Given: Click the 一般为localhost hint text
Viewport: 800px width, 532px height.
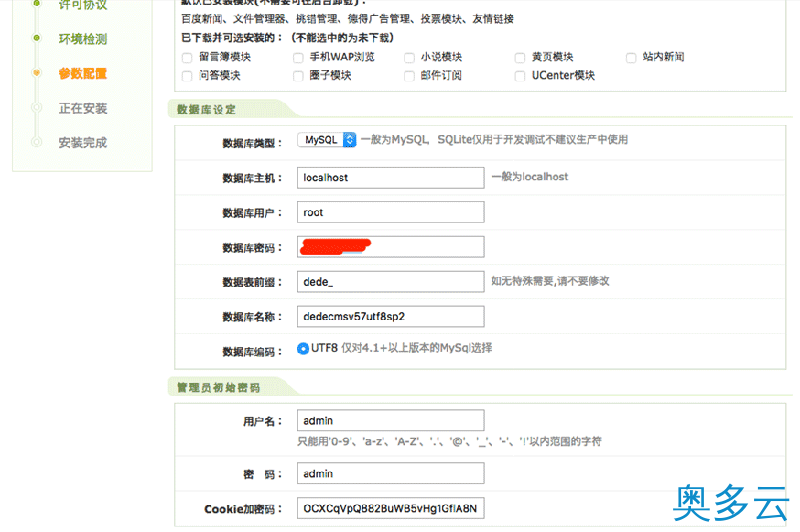Looking at the screenshot, I should pyautogui.click(x=530, y=177).
